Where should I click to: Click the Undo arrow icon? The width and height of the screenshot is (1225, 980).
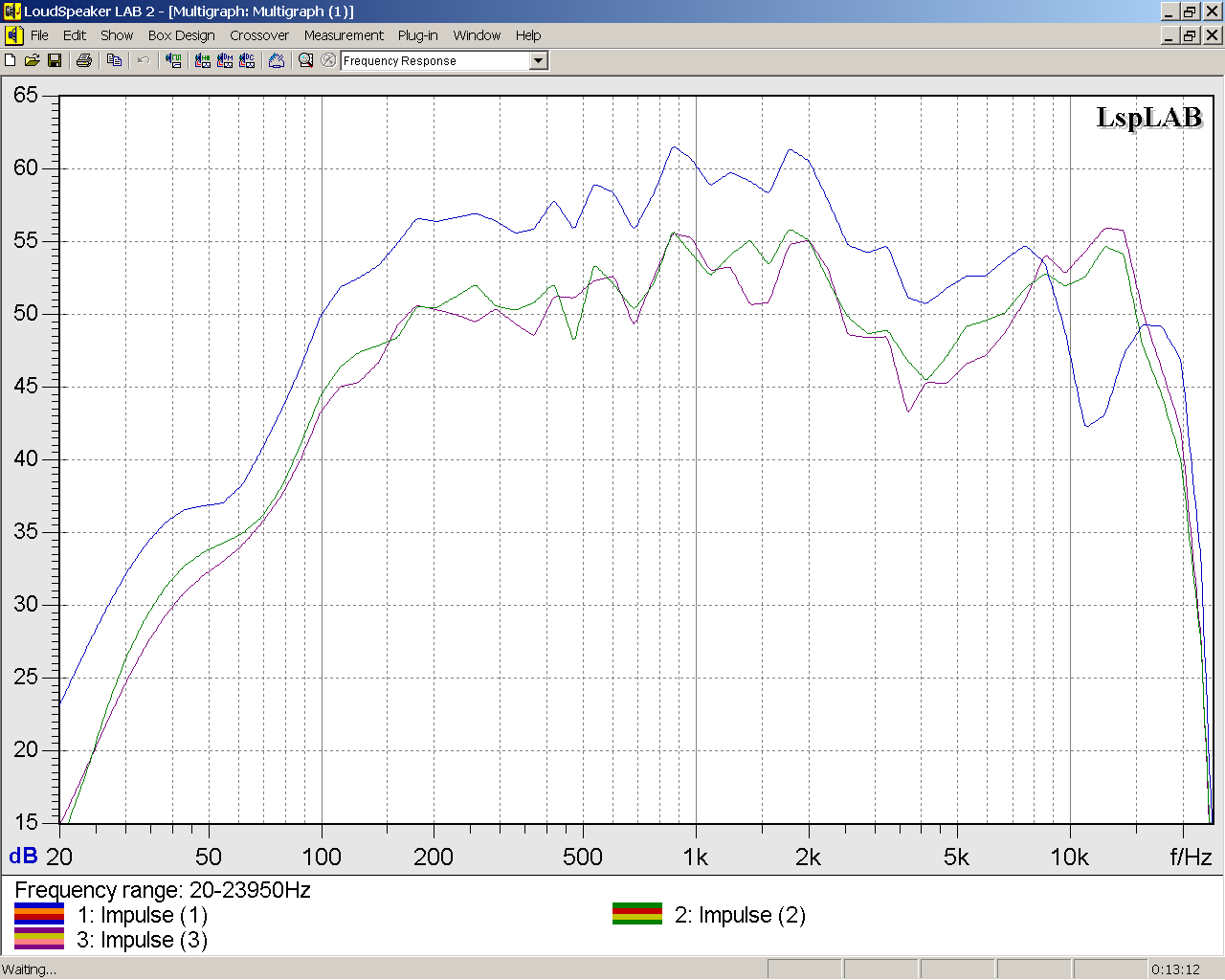pyautogui.click(x=144, y=60)
